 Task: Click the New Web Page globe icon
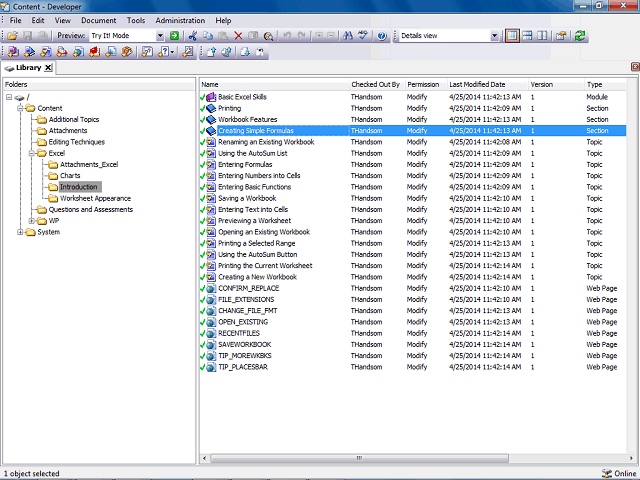pyautogui.click(x=78, y=52)
